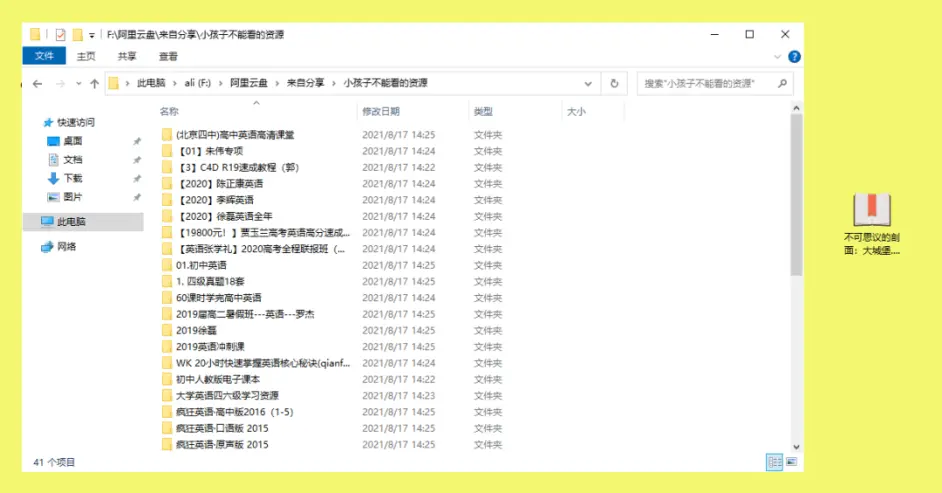This screenshot has width=942, height=493.
Task: Click the search magnifier icon
Action: [782, 83]
